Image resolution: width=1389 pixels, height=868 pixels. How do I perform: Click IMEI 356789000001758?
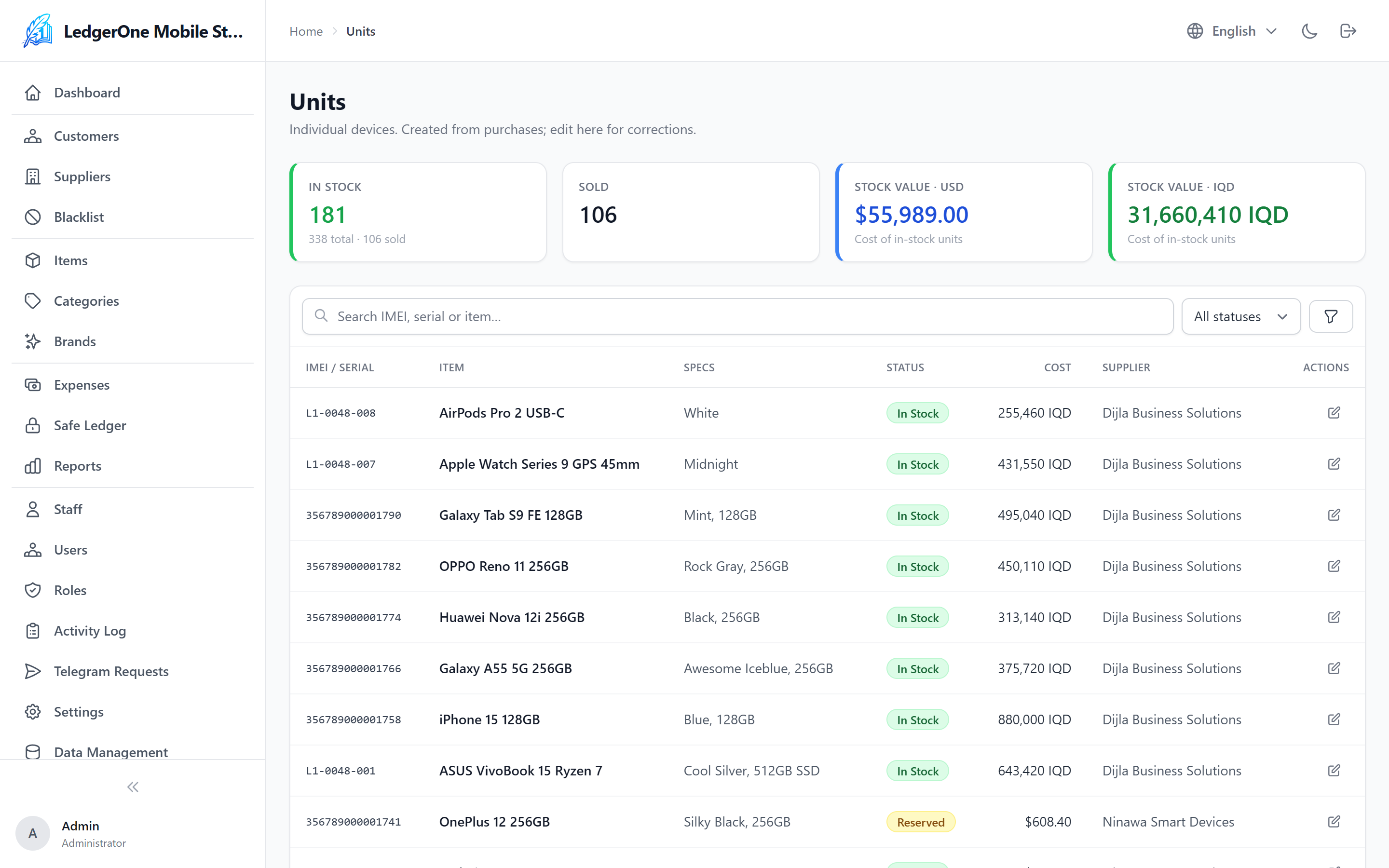coord(354,720)
